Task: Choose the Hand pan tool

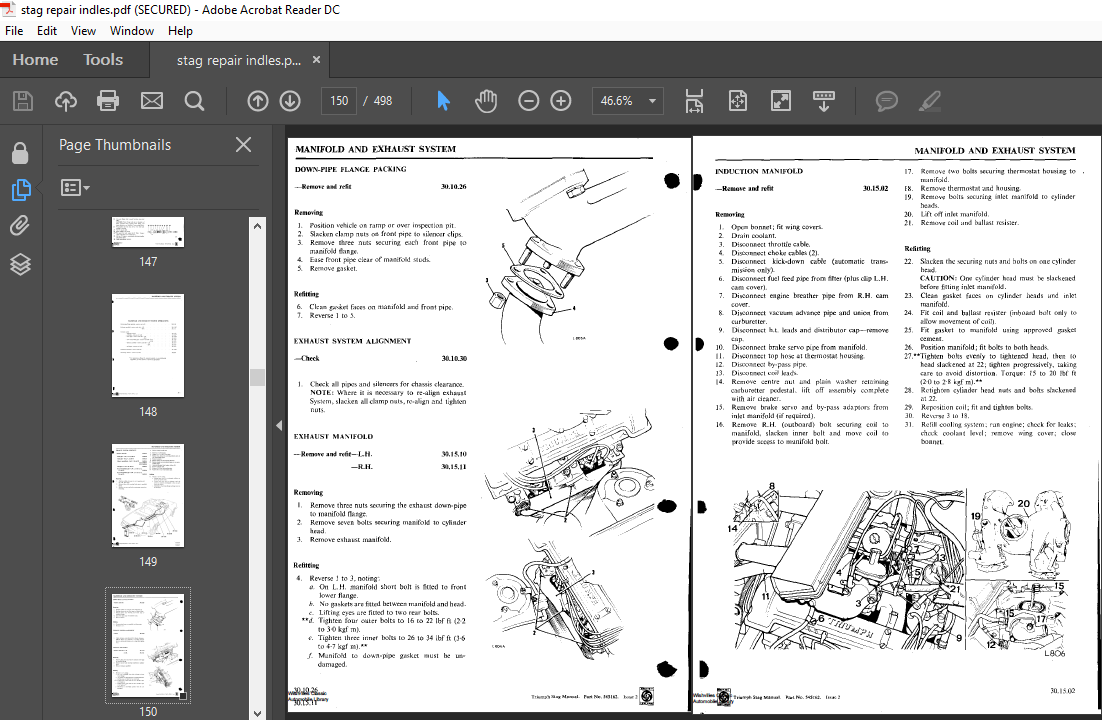Action: click(486, 101)
